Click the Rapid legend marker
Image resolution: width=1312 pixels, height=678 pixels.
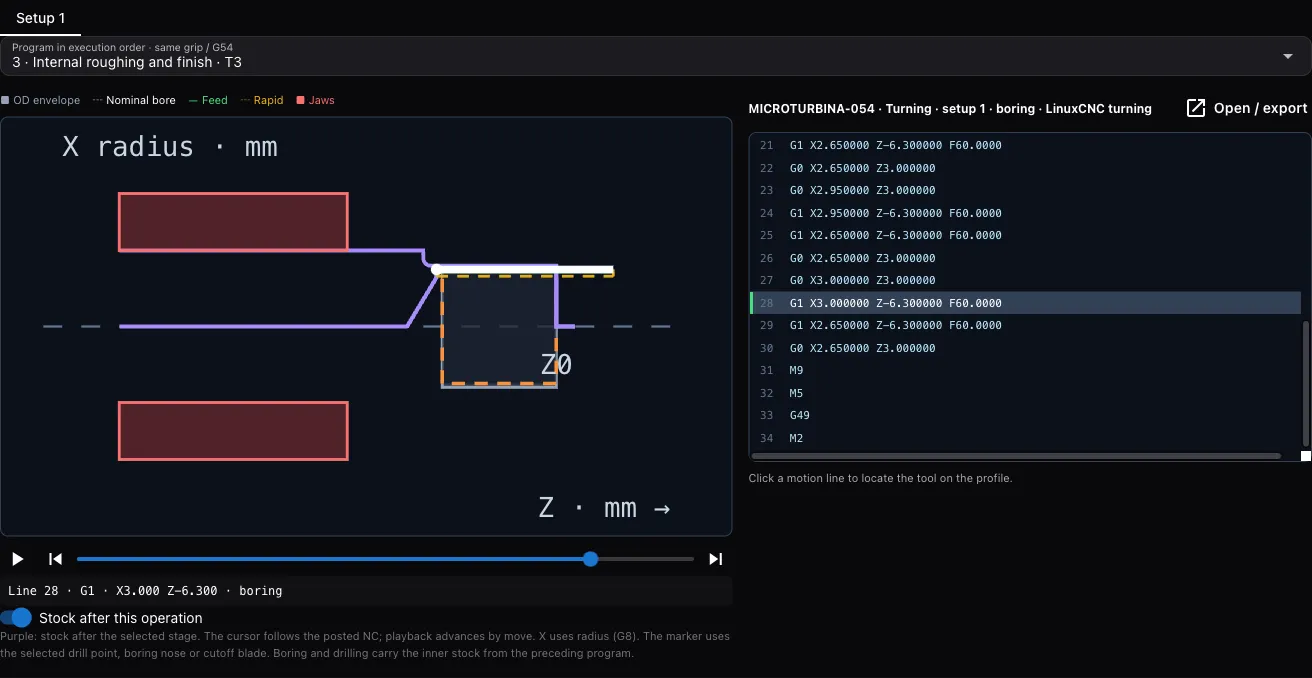point(245,100)
